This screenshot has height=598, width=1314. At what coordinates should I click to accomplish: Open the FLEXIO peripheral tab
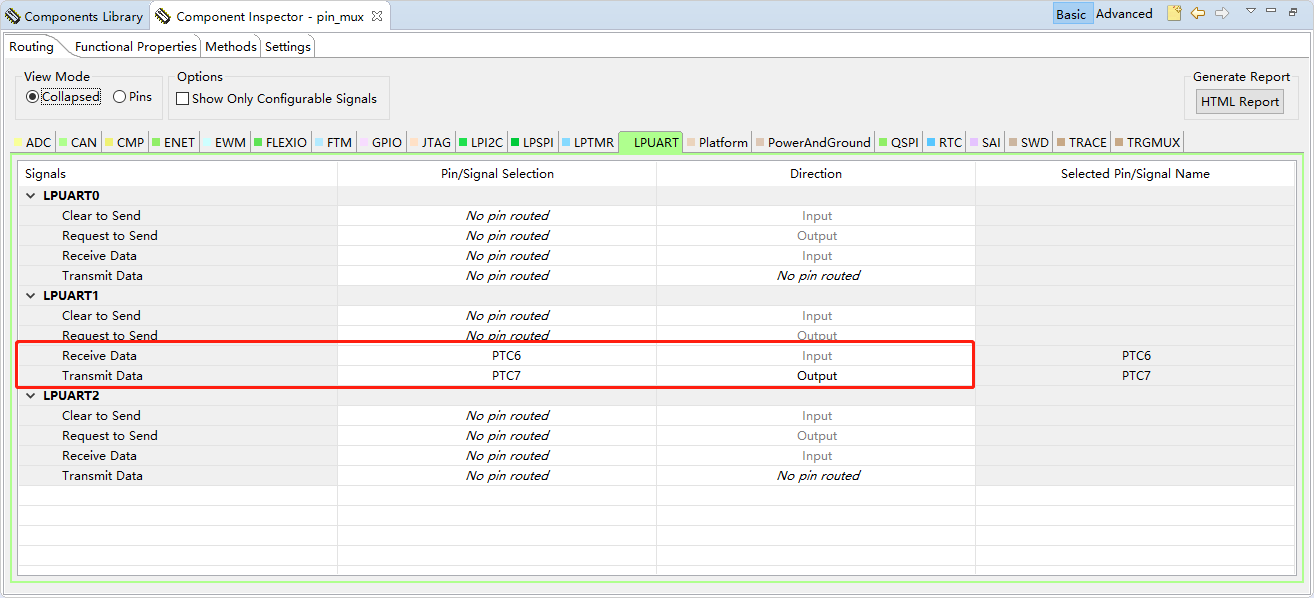[x=280, y=142]
